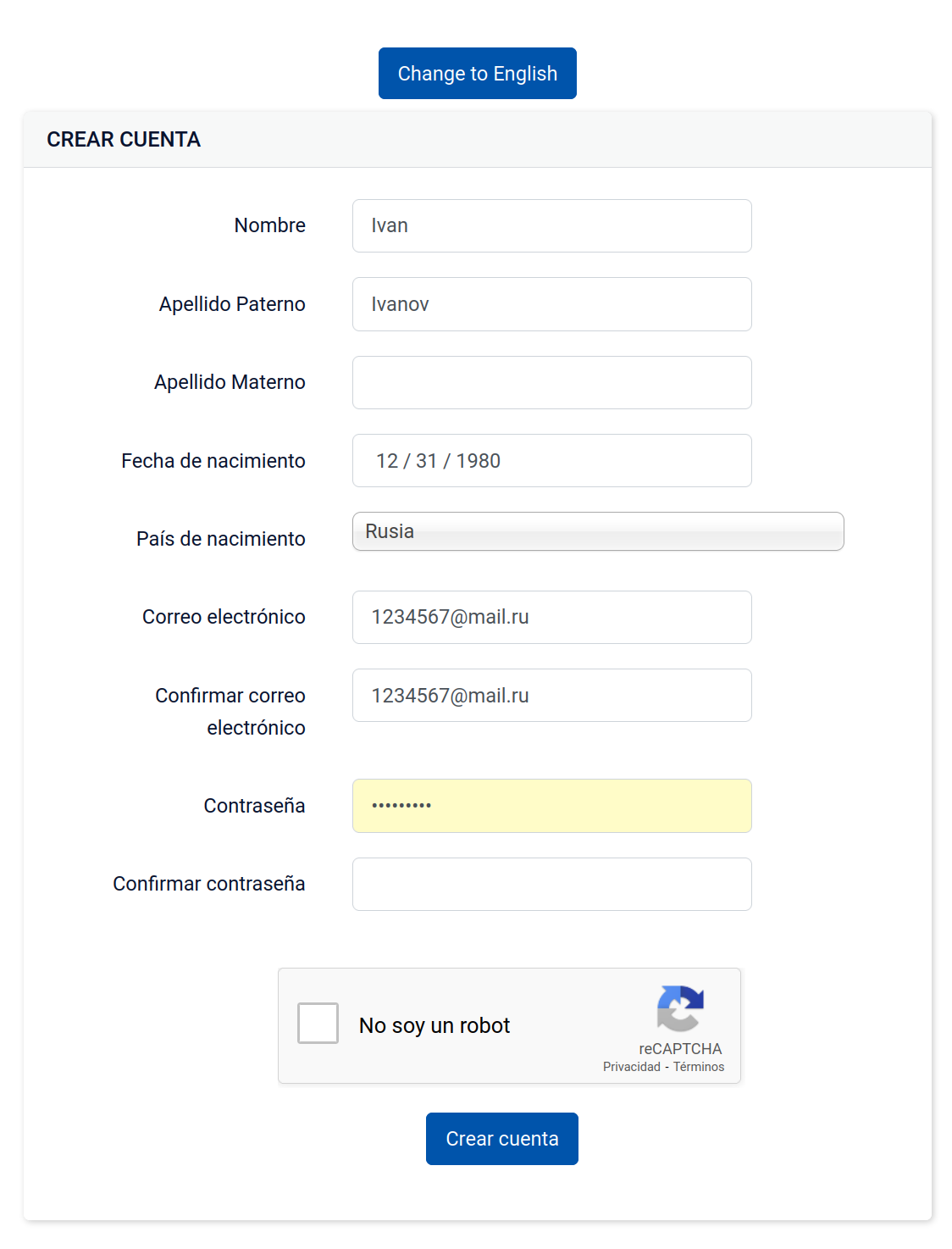Open the reCAPTCHA Términos link
The height and width of the screenshot is (1249, 952).
point(699,1067)
